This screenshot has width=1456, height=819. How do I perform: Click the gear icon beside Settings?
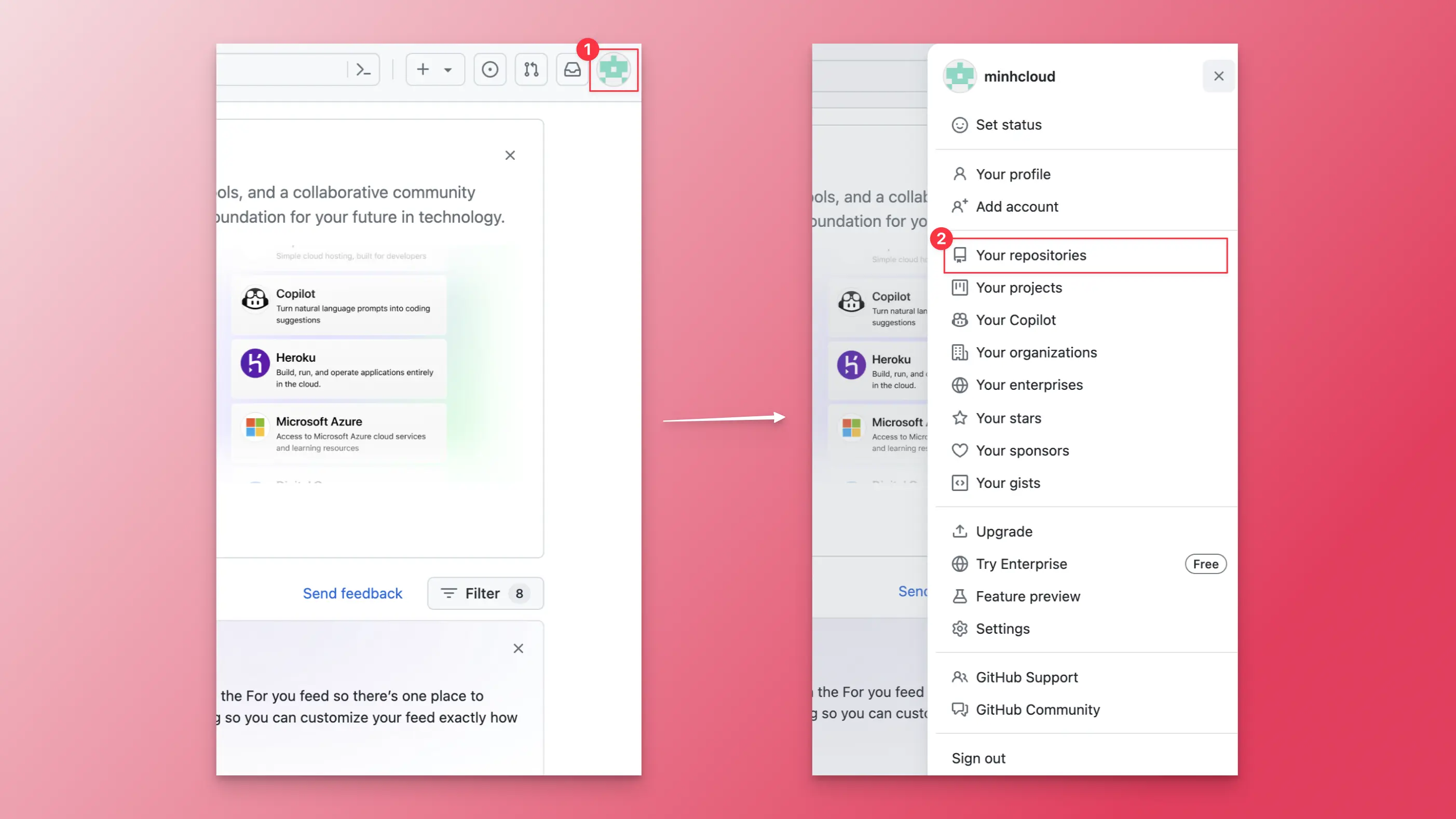pos(960,629)
